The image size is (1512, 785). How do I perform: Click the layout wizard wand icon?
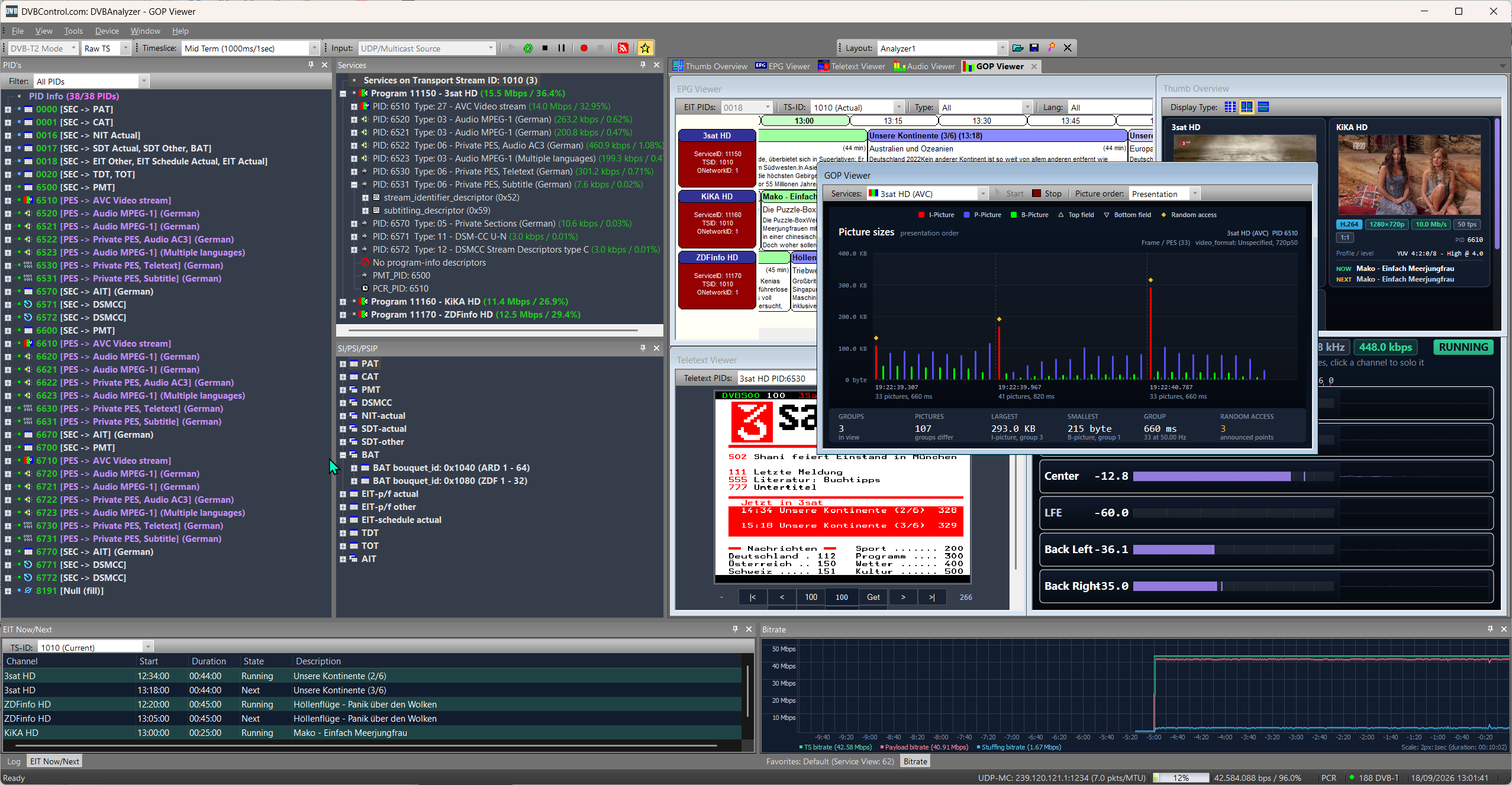(1051, 48)
